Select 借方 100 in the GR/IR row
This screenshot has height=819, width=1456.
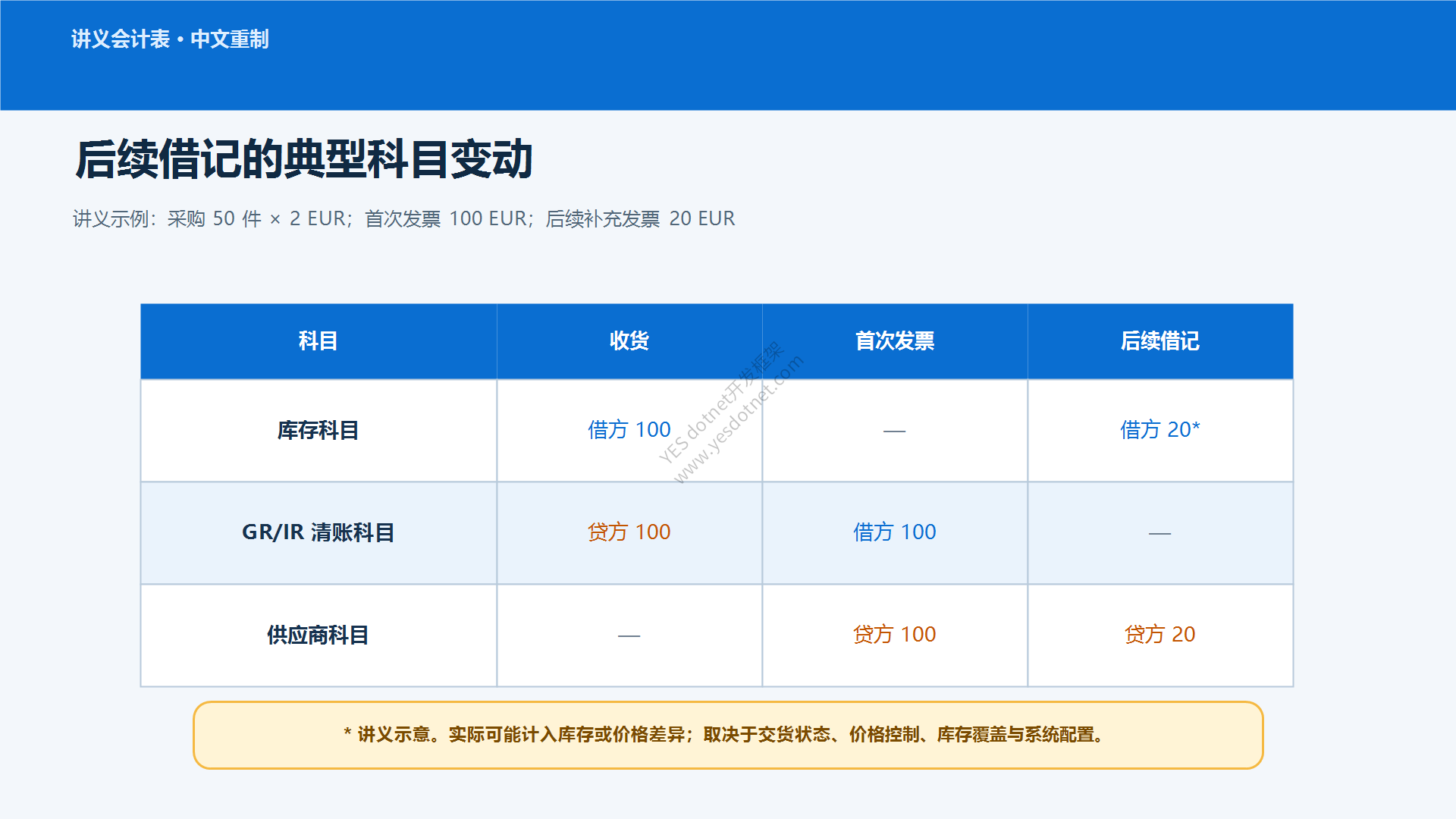coord(895,532)
